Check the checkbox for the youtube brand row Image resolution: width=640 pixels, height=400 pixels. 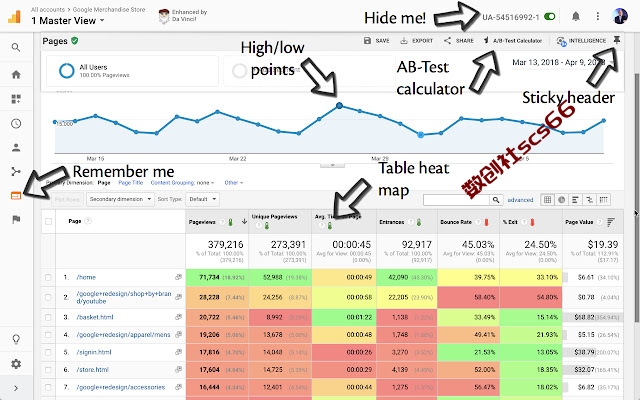click(48, 297)
